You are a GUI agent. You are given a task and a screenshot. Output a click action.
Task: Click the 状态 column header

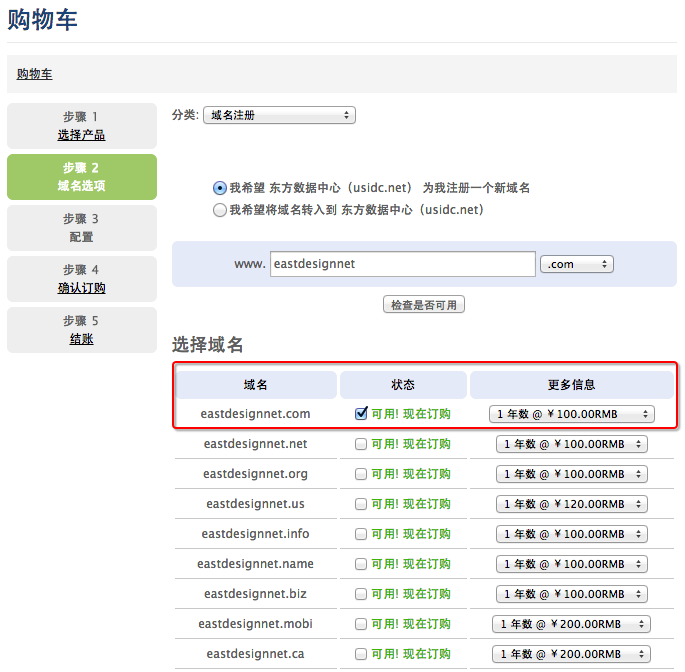coord(403,385)
